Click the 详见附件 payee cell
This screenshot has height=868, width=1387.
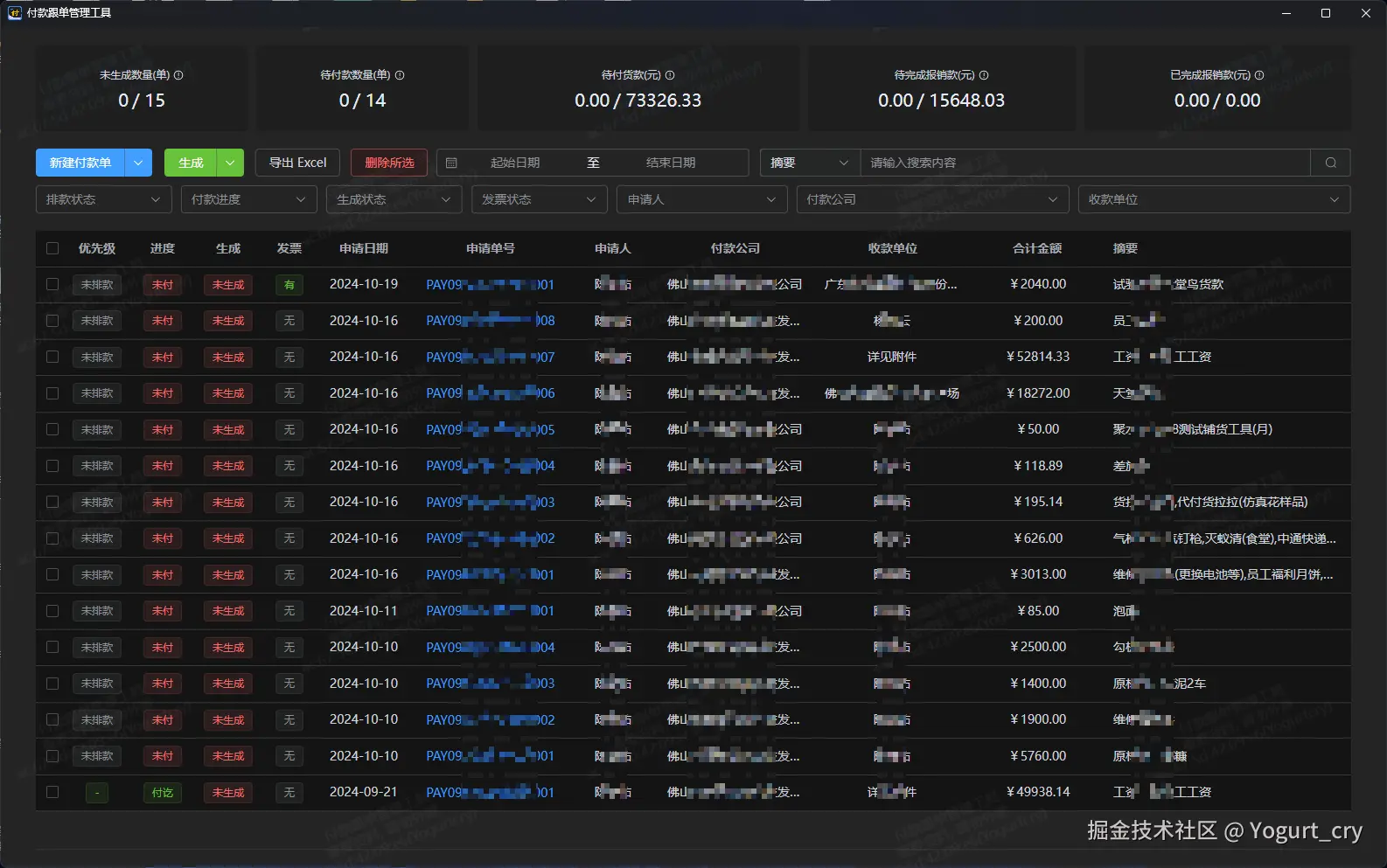coord(892,357)
